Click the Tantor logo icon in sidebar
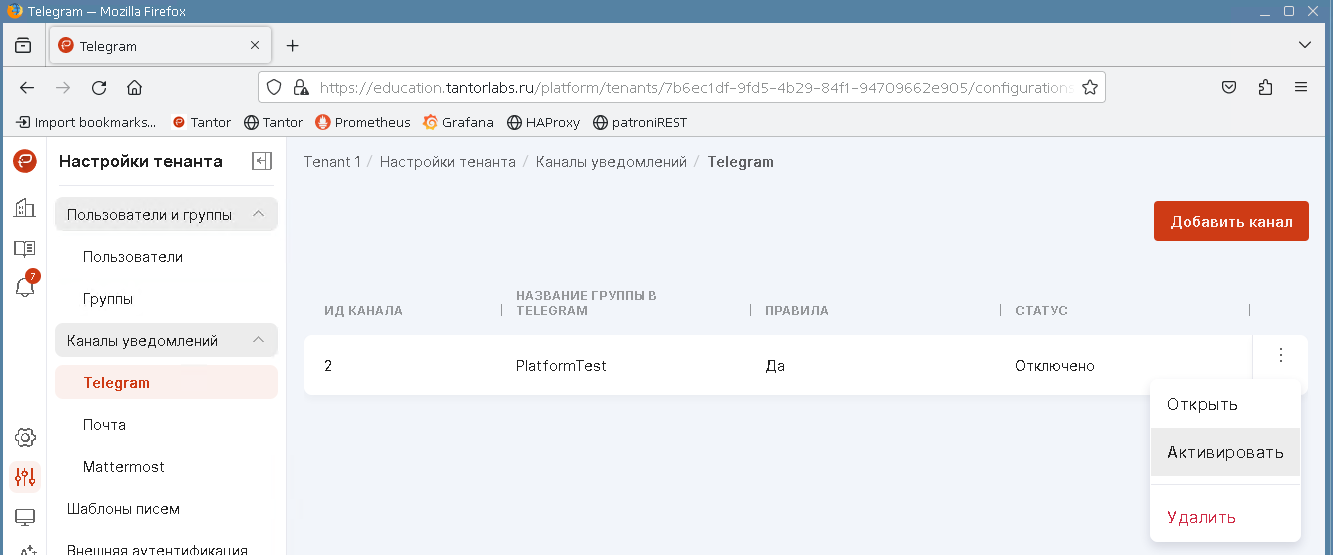The width and height of the screenshot is (1333, 555). pyautogui.click(x=25, y=162)
